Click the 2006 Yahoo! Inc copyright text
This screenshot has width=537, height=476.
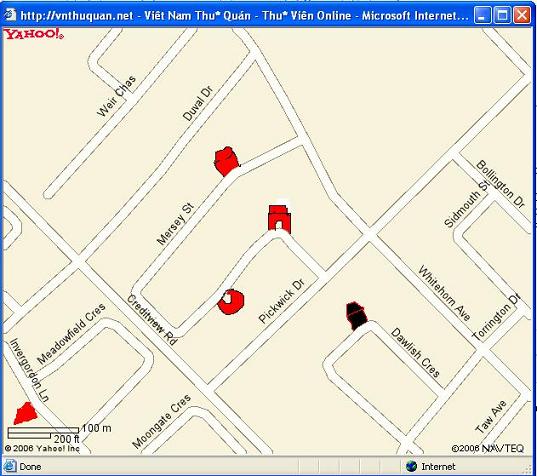click(42, 448)
